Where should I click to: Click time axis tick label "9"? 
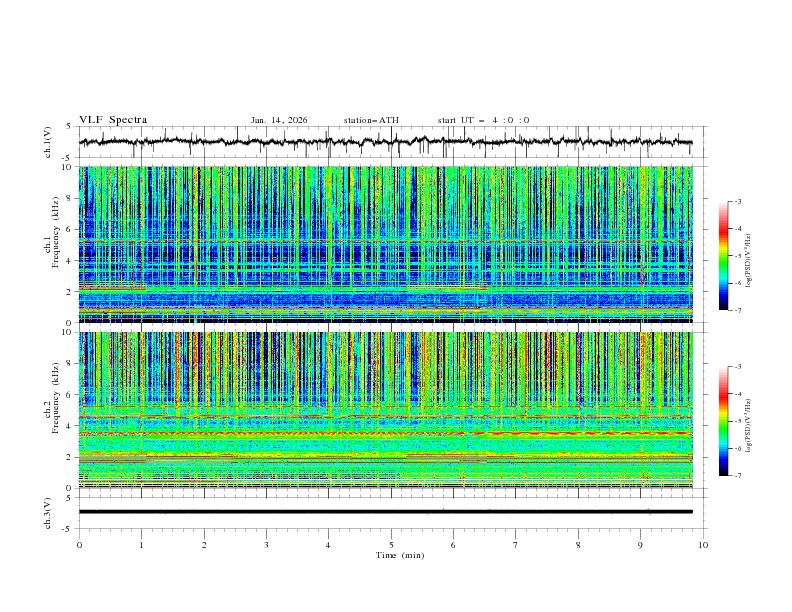(640, 545)
